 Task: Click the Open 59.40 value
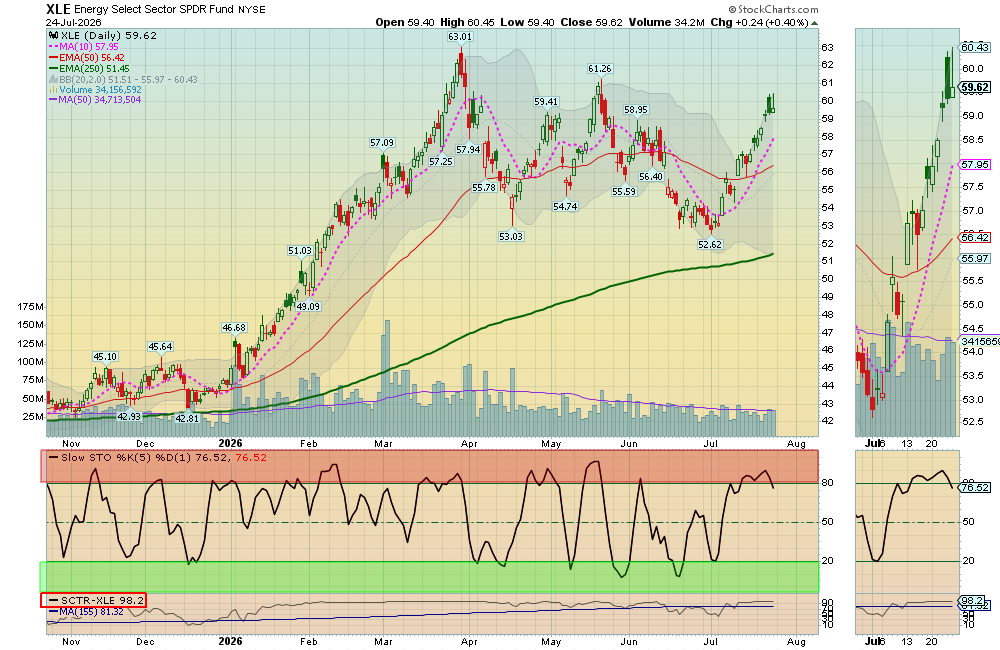(x=405, y=22)
